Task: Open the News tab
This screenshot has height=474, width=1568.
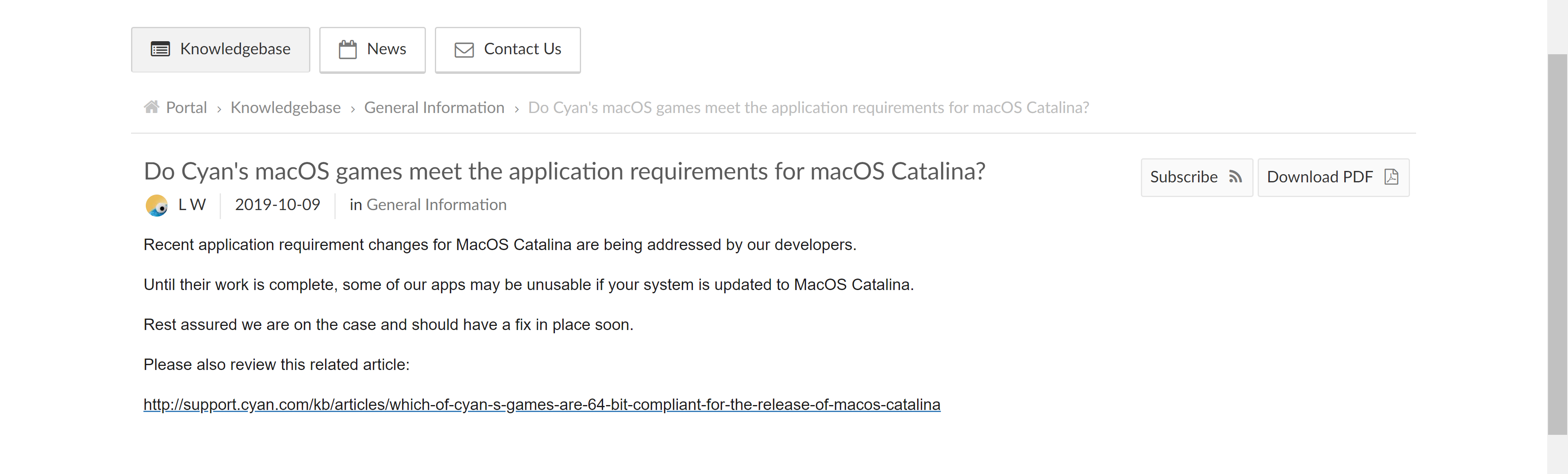Action: tap(372, 49)
